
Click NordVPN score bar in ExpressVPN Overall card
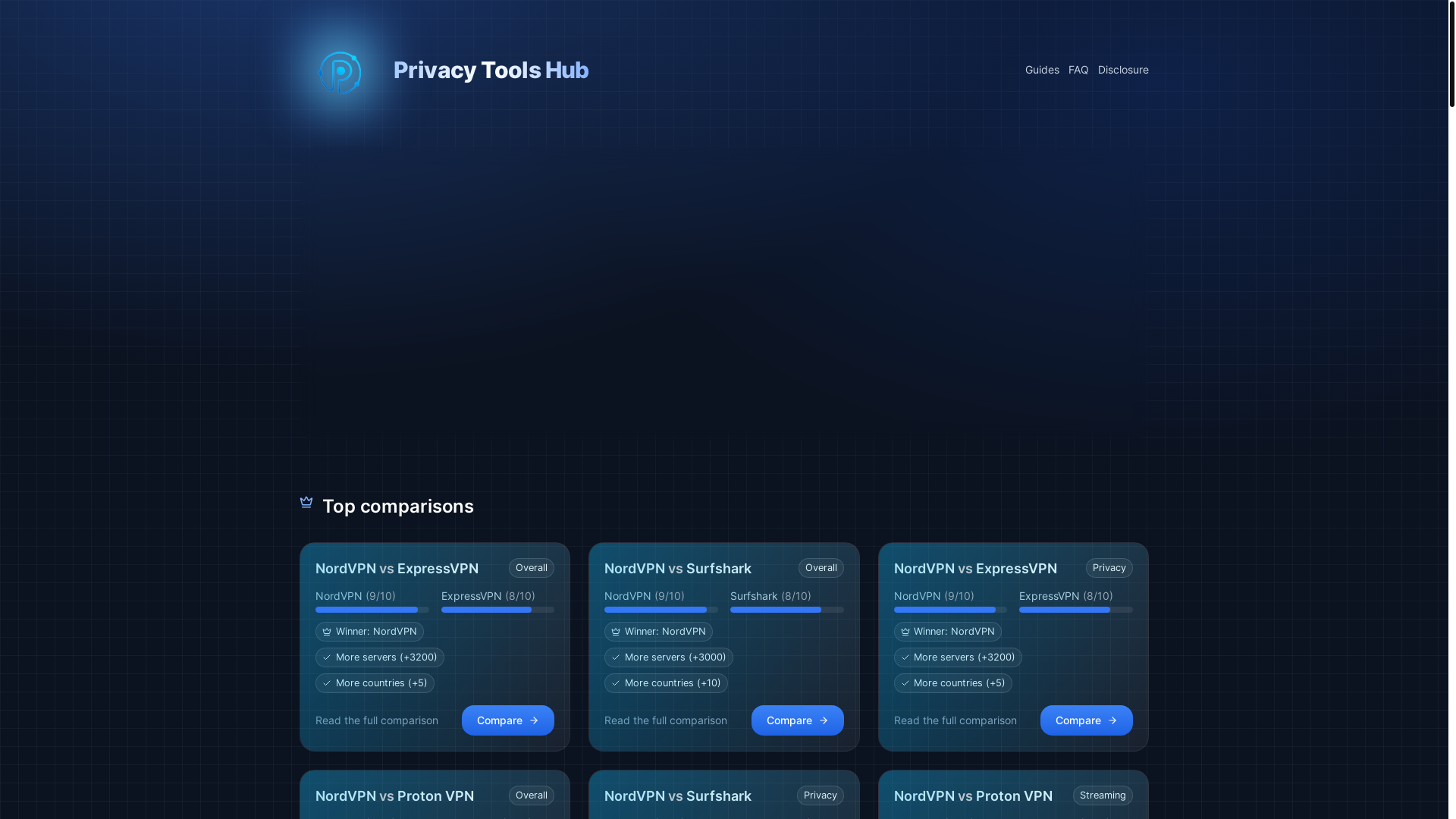372,610
